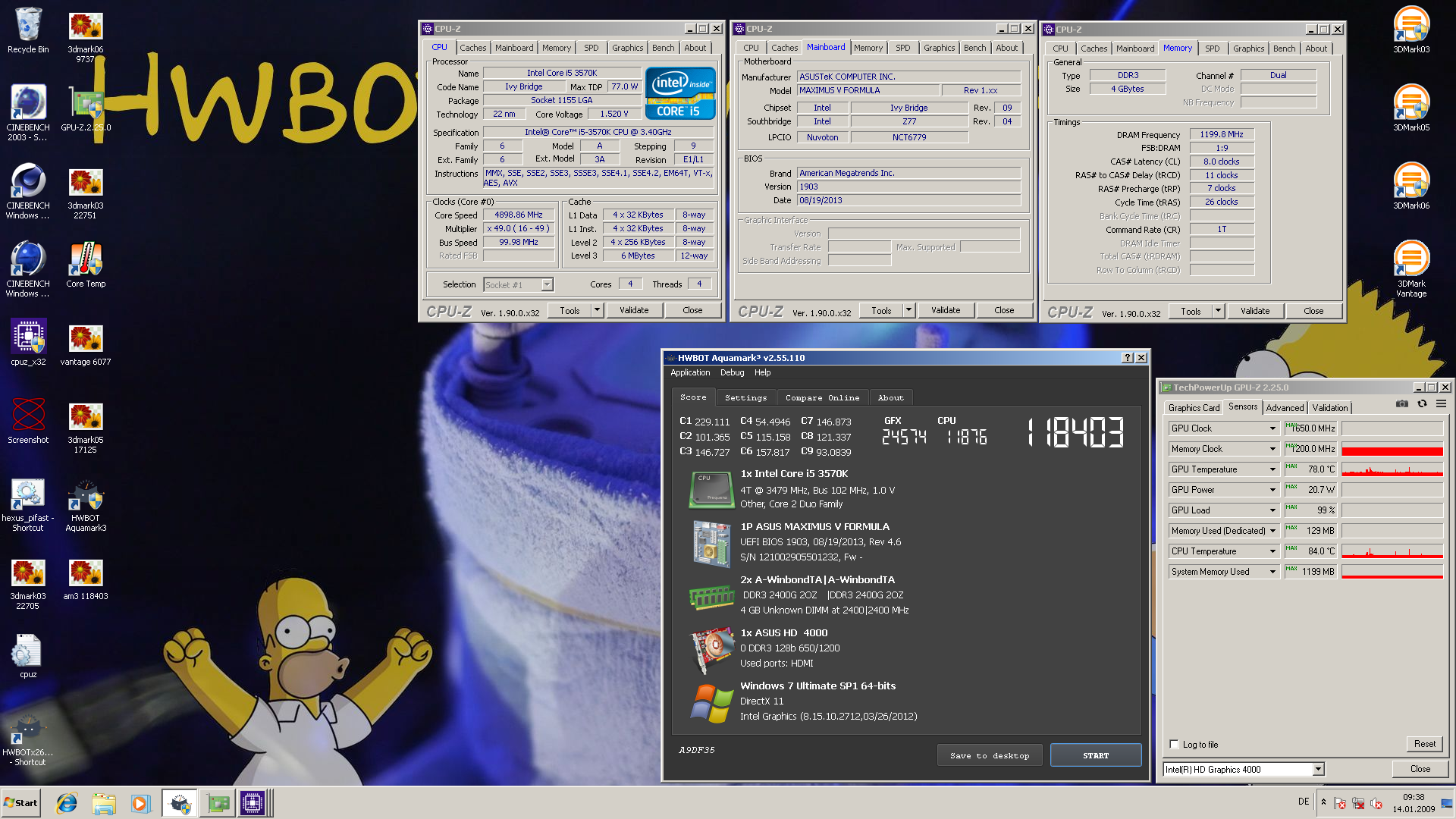This screenshot has height=819, width=1456.
Task: Click the Core Speed value 4898.86 MHz
Action: [x=519, y=215]
